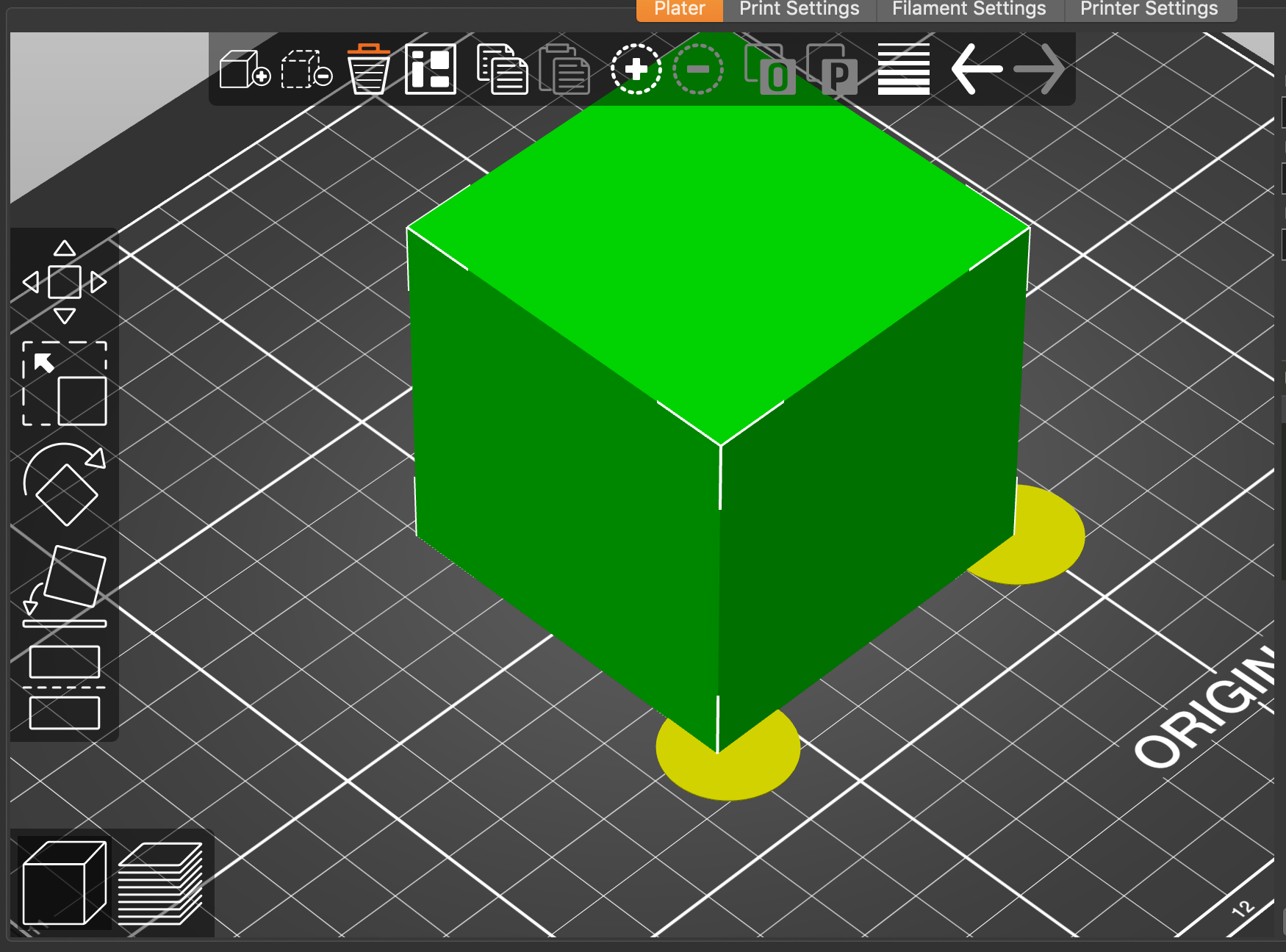1286x952 pixels.
Task: Increase copies with the plus icon
Action: pyautogui.click(x=636, y=70)
